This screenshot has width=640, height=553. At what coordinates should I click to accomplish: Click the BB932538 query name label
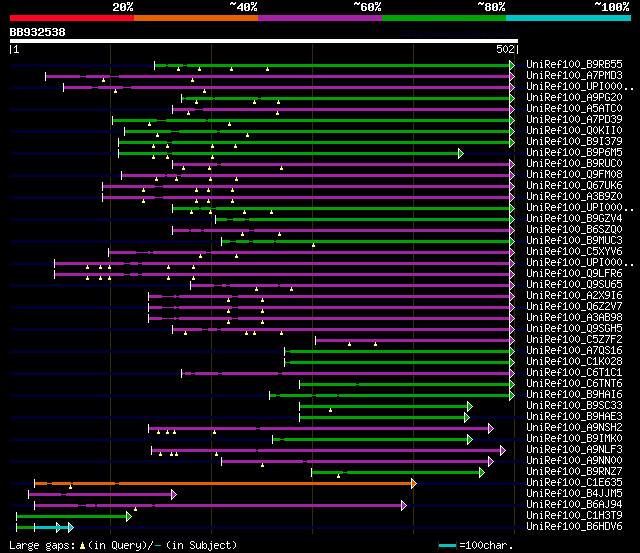[38, 32]
